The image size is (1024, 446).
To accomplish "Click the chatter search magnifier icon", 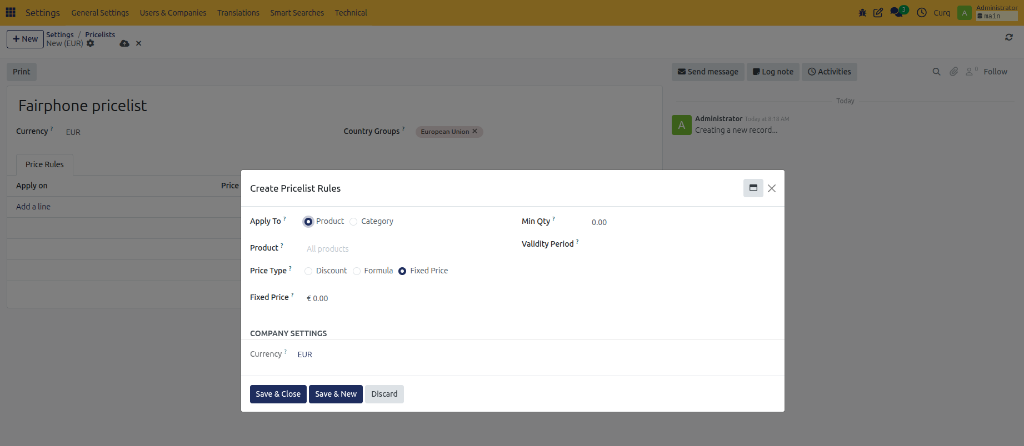I will tap(936, 72).
